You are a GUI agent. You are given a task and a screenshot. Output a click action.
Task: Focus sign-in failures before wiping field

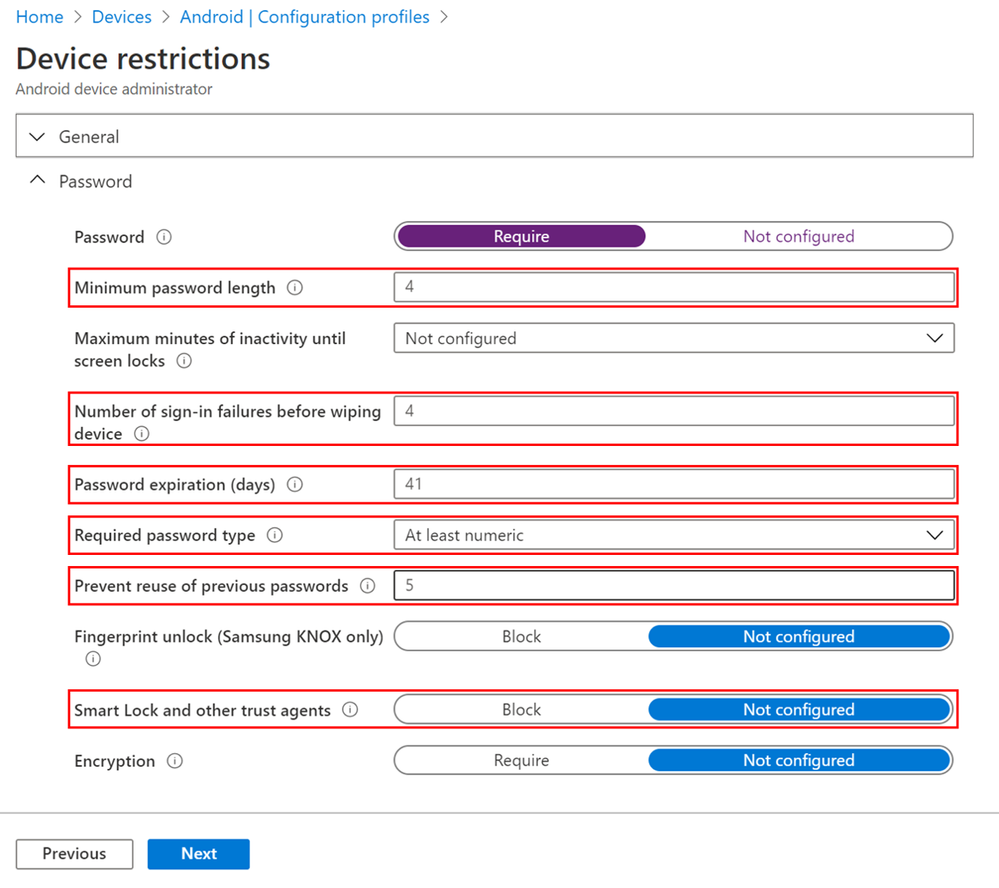(x=674, y=411)
